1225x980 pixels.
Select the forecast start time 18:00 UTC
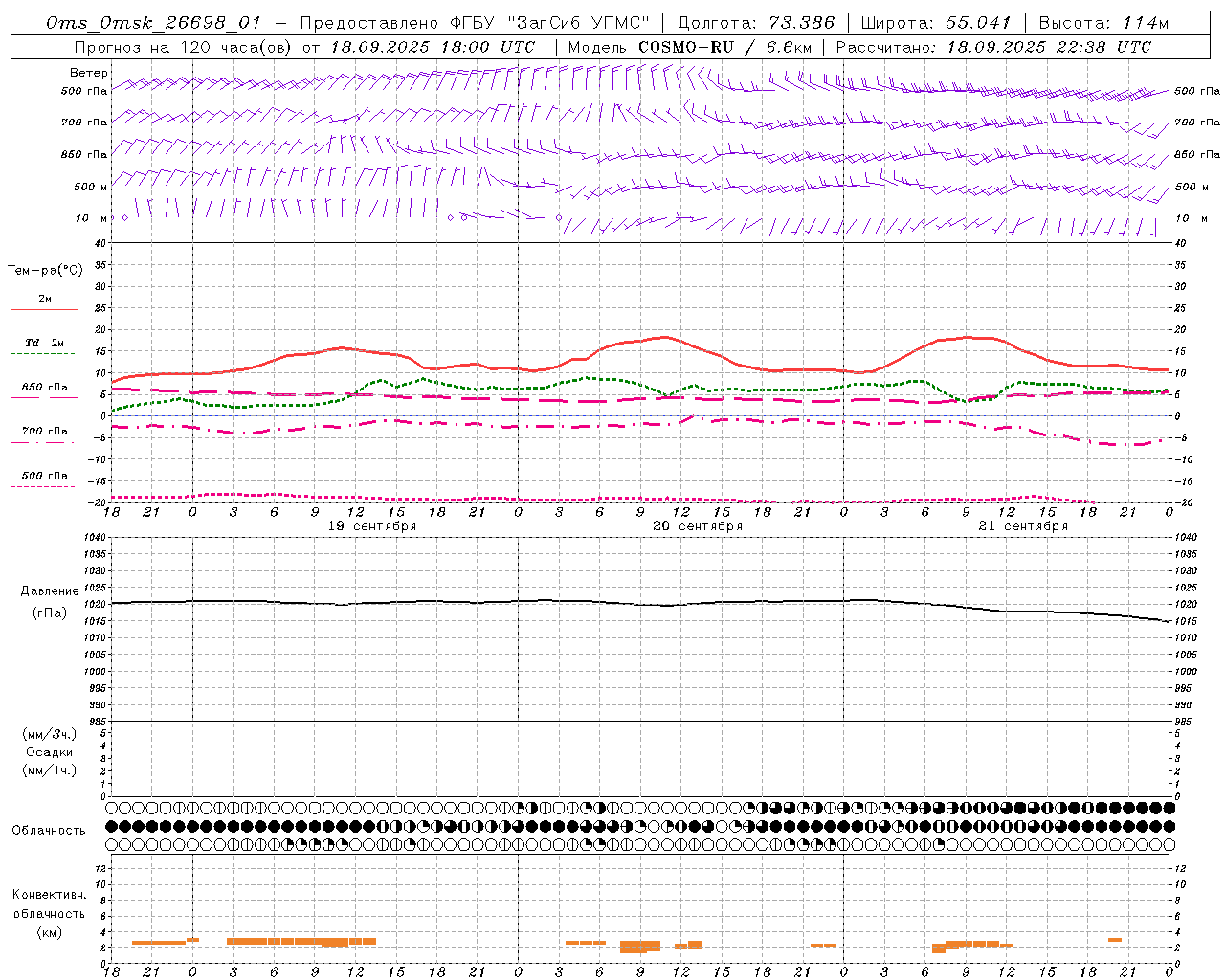point(489,47)
